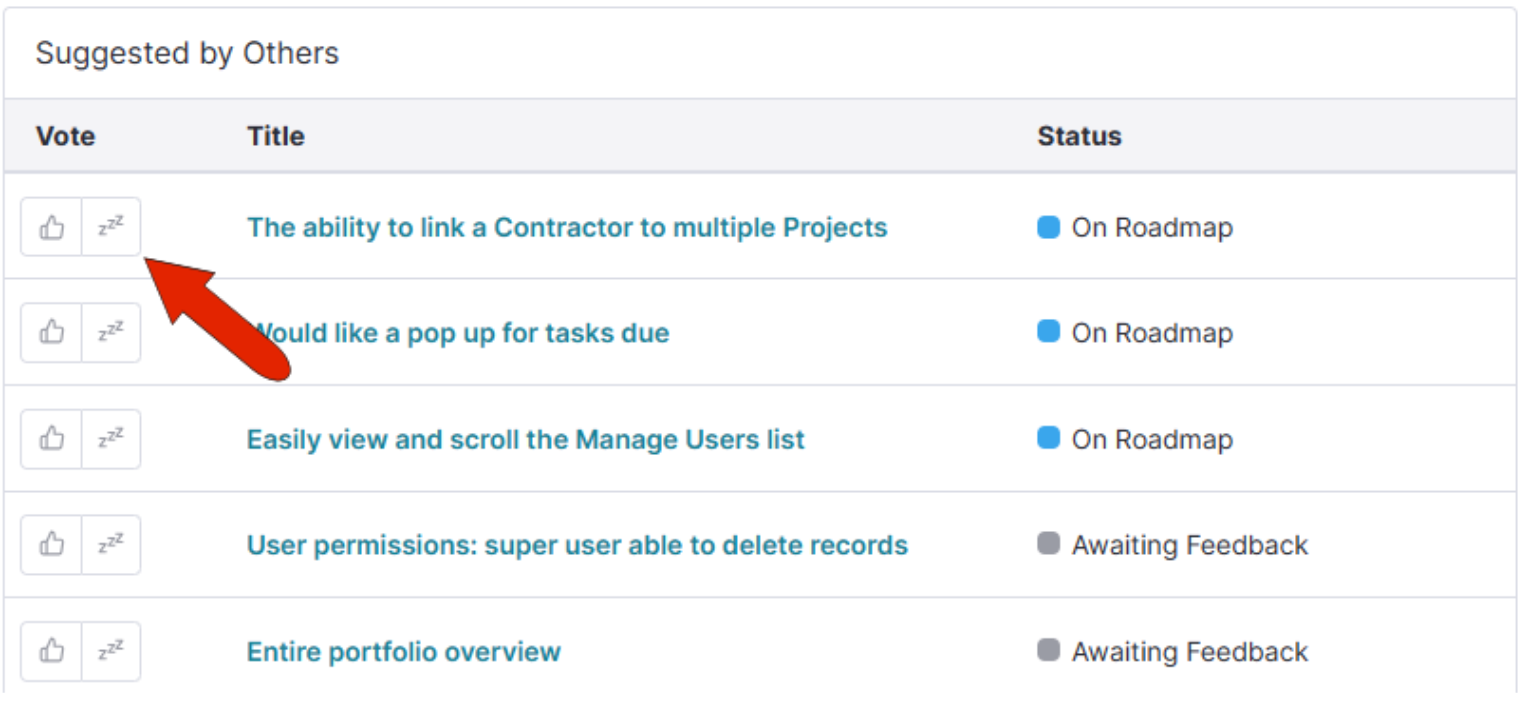Screen dimensions: 1524x705
Task: Upvote 'User permissions: super user' suggestion
Action: pyautogui.click(x=51, y=545)
